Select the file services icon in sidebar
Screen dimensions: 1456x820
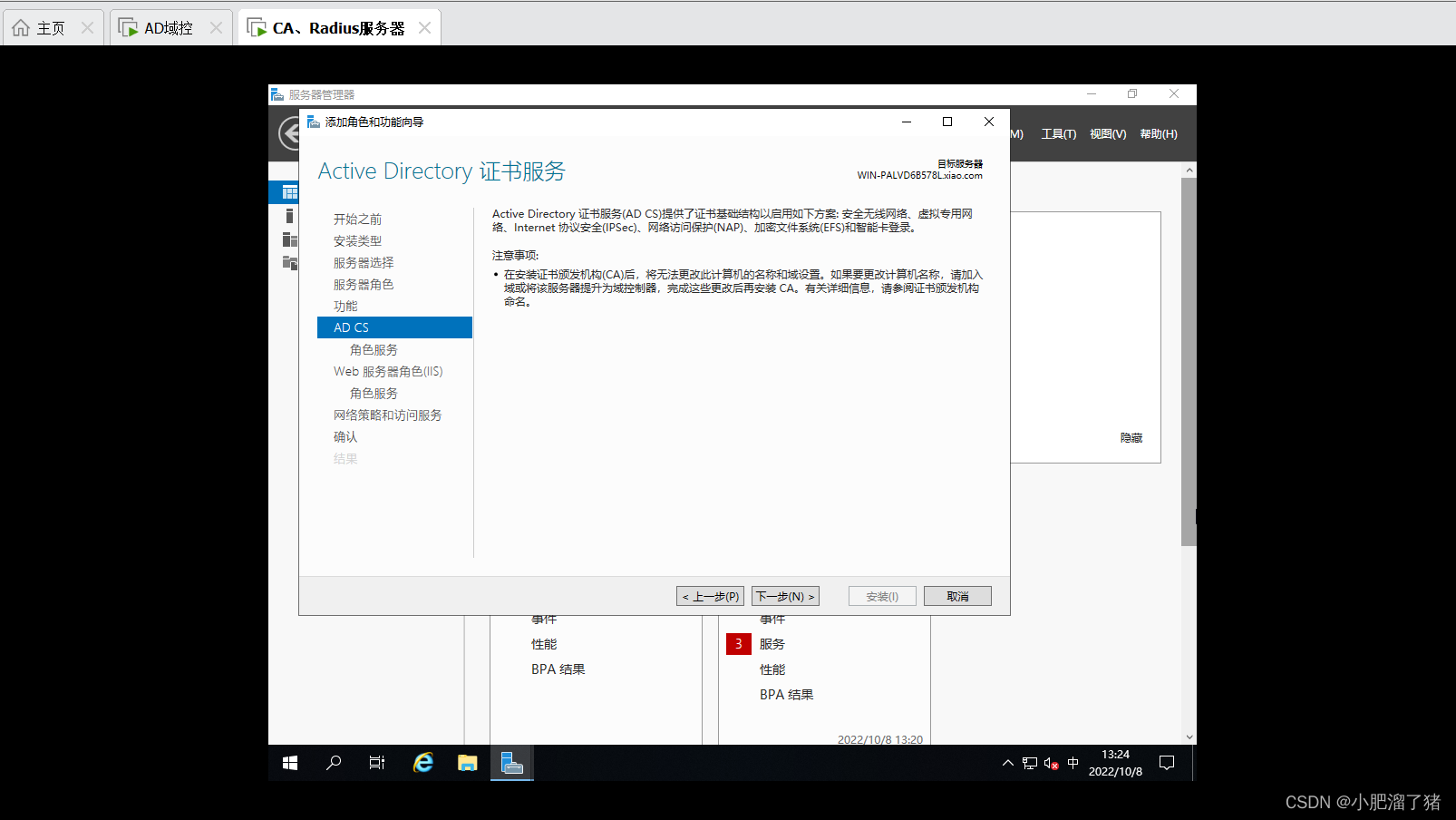(289, 263)
